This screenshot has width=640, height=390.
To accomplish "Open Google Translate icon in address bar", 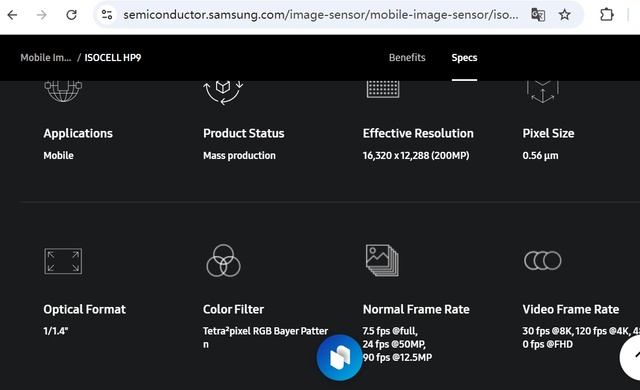I will point(538,15).
